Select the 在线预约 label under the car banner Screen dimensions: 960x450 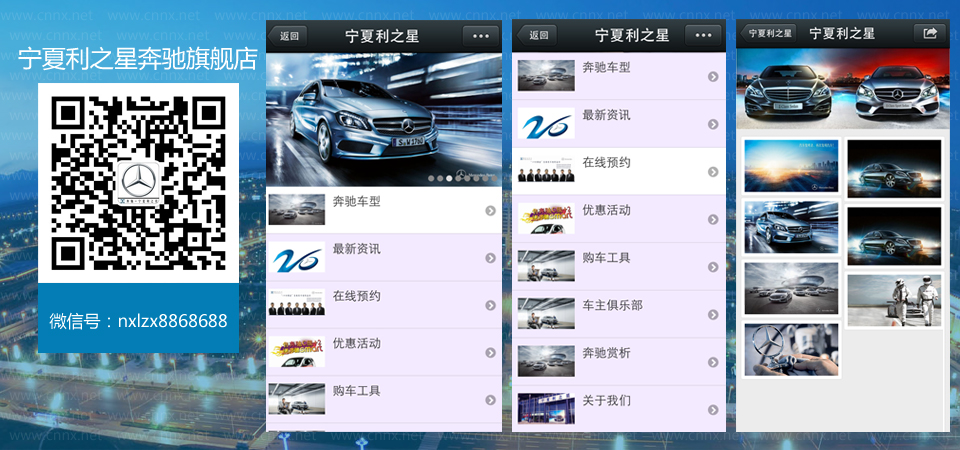(356, 296)
